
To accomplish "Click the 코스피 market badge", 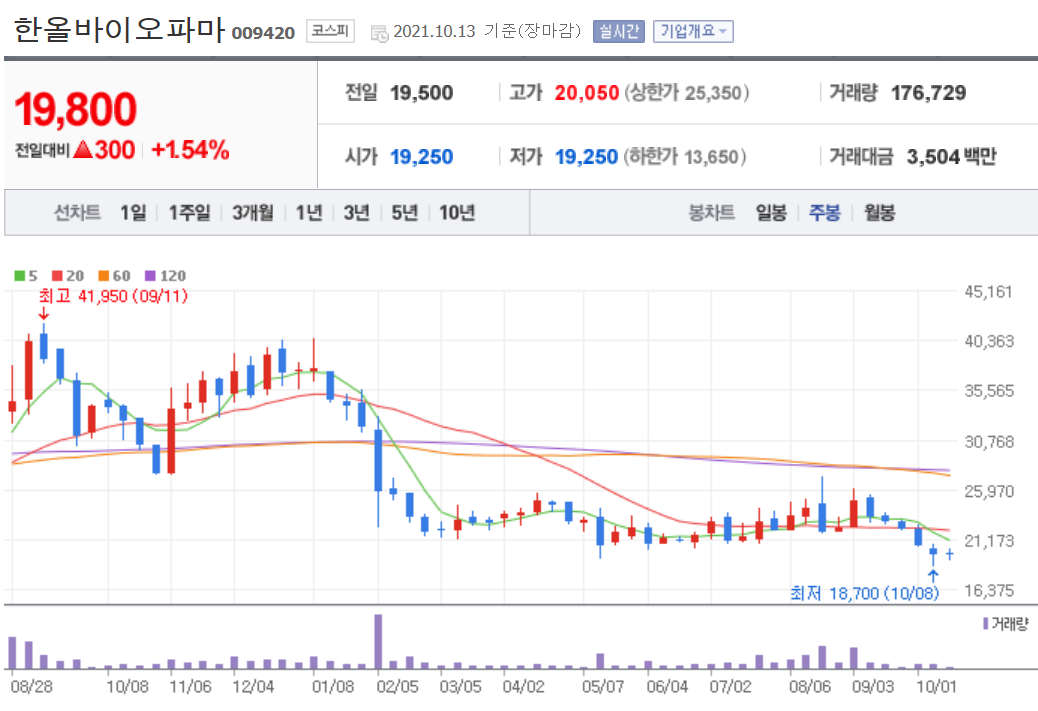I will pos(330,30).
